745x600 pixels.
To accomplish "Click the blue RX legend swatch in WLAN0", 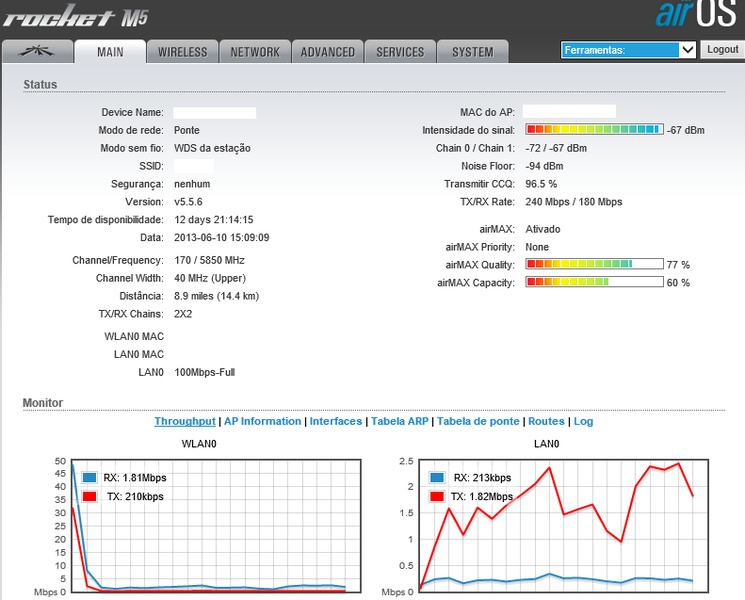I will [89, 477].
